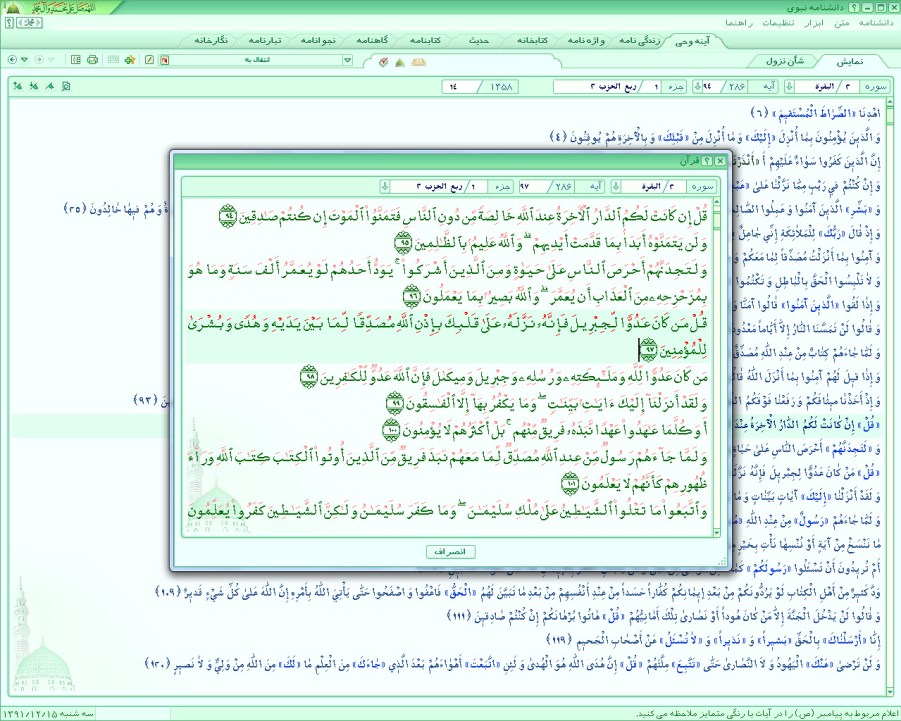Viewport: 901px width, 721px height.
Task: Open the ابزار menu
Action: pyautogui.click(x=814, y=23)
